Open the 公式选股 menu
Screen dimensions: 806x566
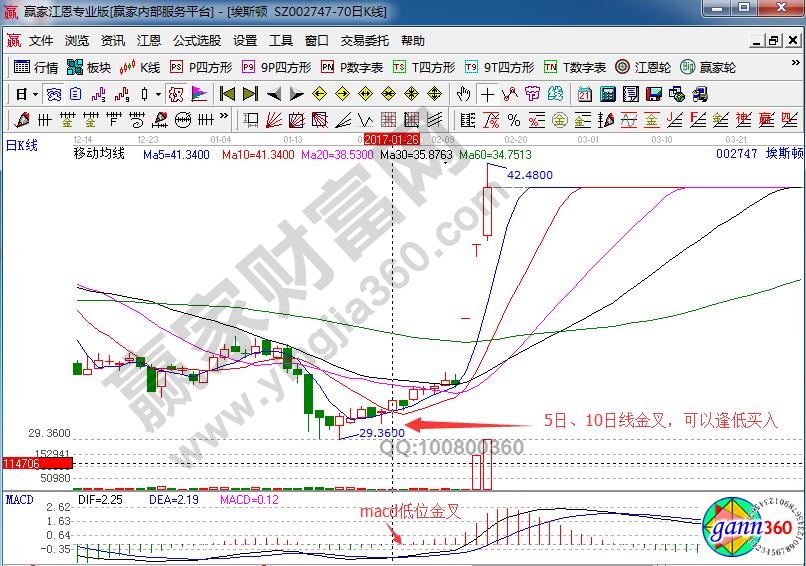click(x=197, y=41)
